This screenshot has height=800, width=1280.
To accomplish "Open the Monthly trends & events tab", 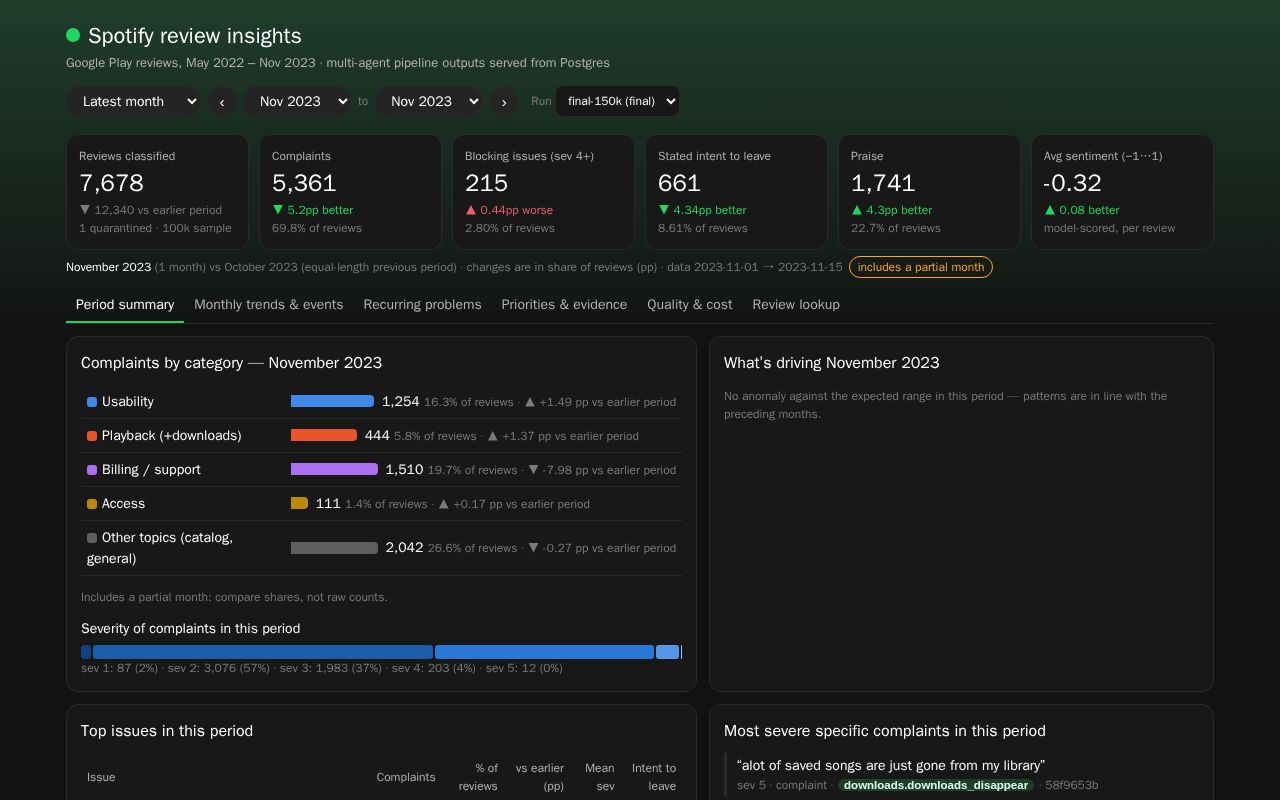I will (x=268, y=304).
